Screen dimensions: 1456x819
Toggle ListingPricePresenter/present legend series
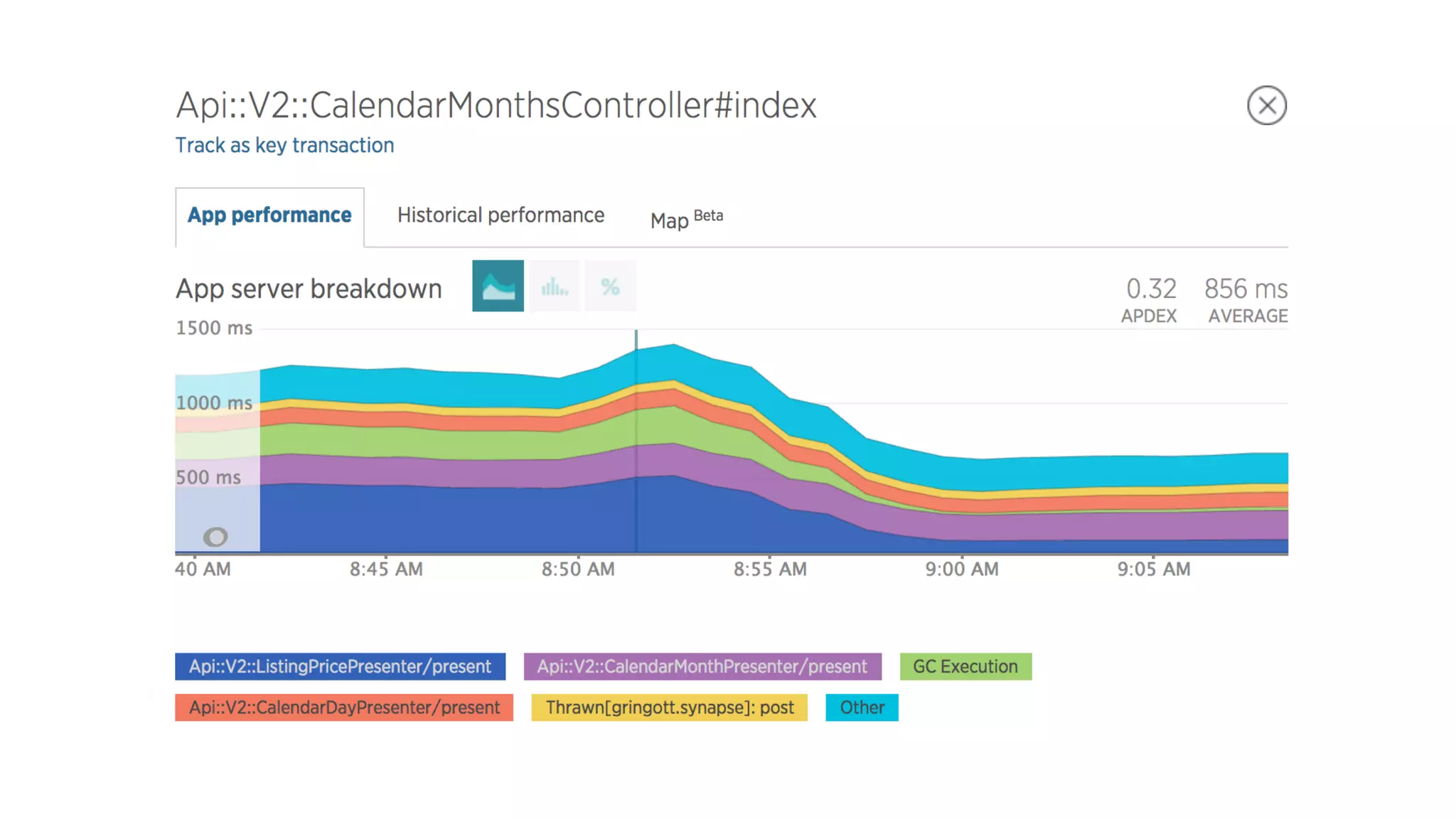click(340, 666)
